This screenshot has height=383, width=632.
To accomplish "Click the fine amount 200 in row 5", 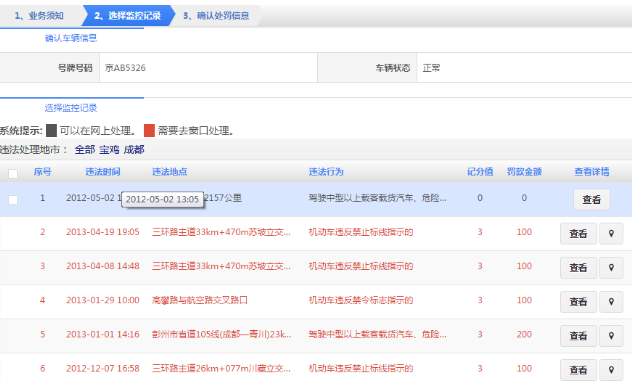I will (524, 334).
